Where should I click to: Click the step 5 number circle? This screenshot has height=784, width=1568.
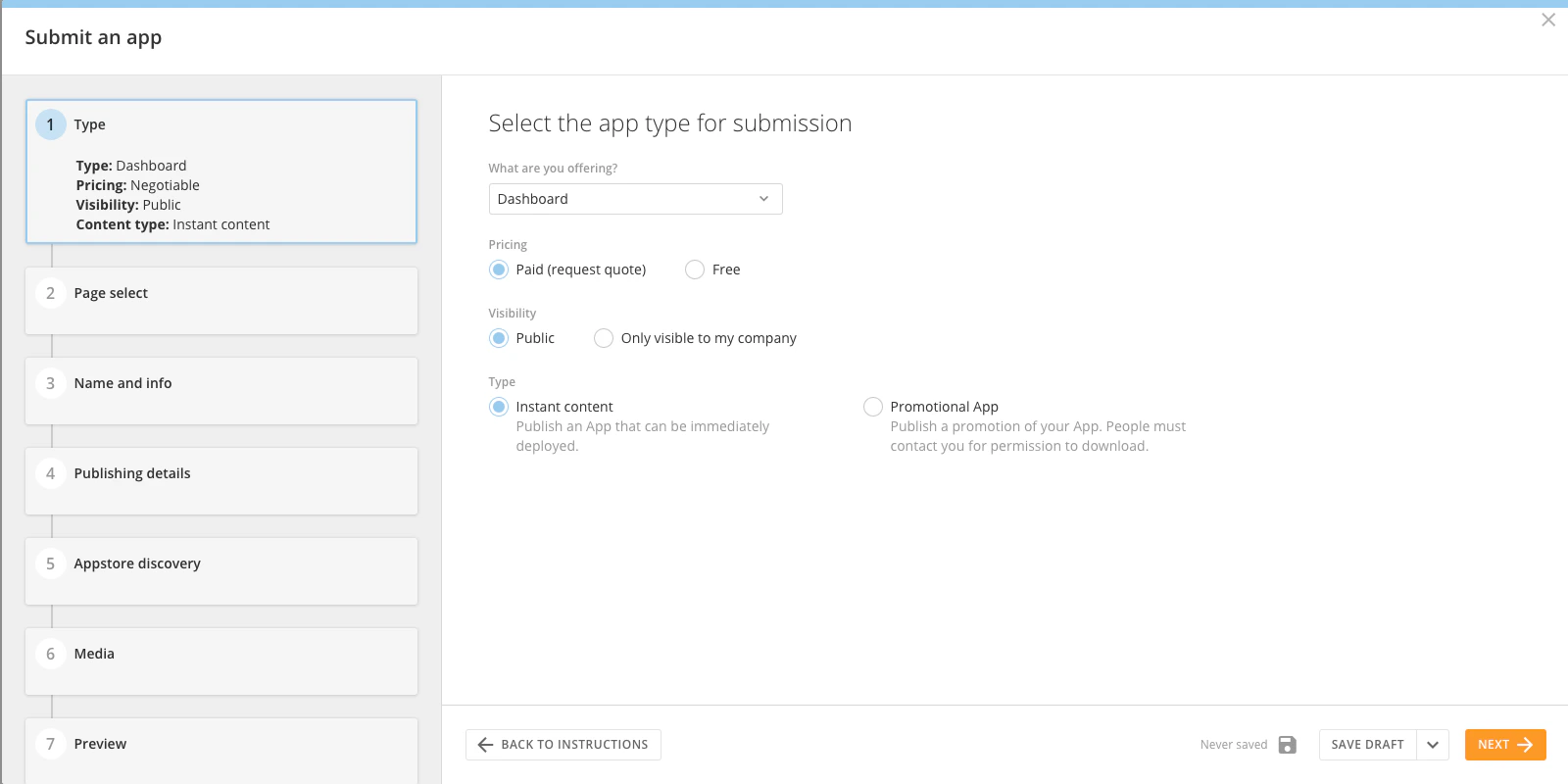[51, 563]
